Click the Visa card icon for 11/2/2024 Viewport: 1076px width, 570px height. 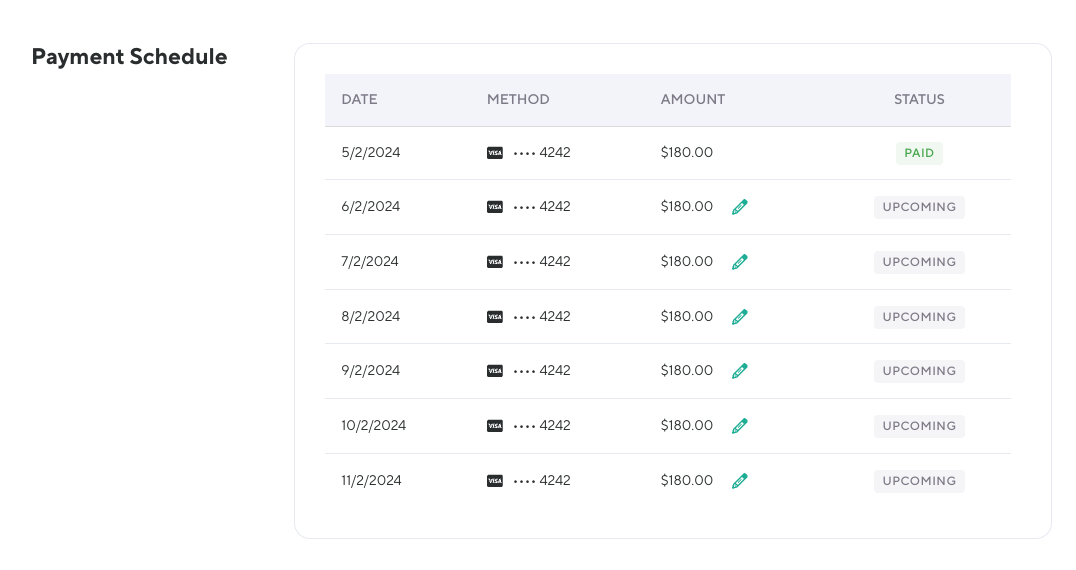point(495,481)
